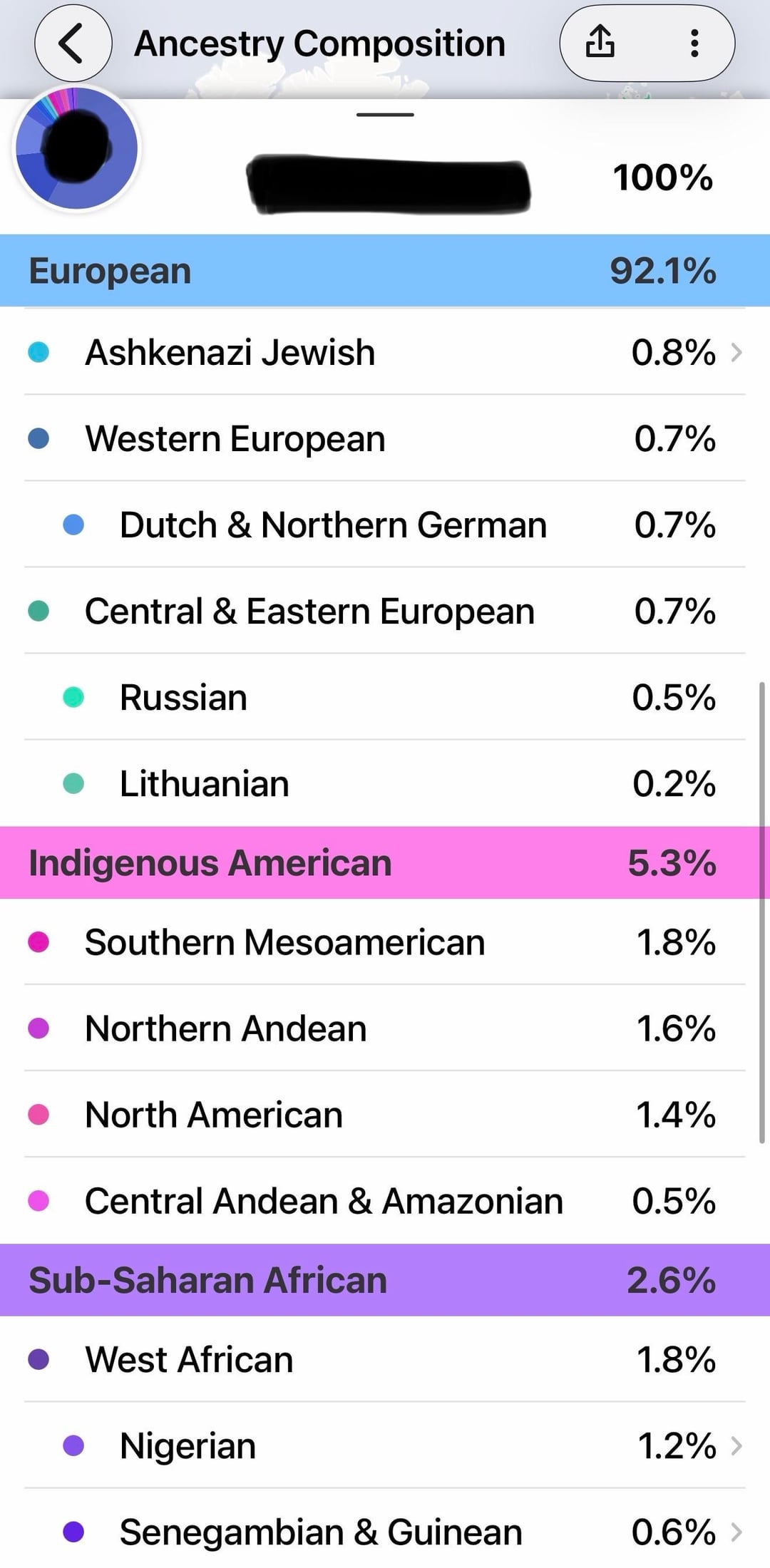Tap the Lithuanian ancestry row
The height and width of the screenshot is (1568, 770).
click(x=385, y=783)
